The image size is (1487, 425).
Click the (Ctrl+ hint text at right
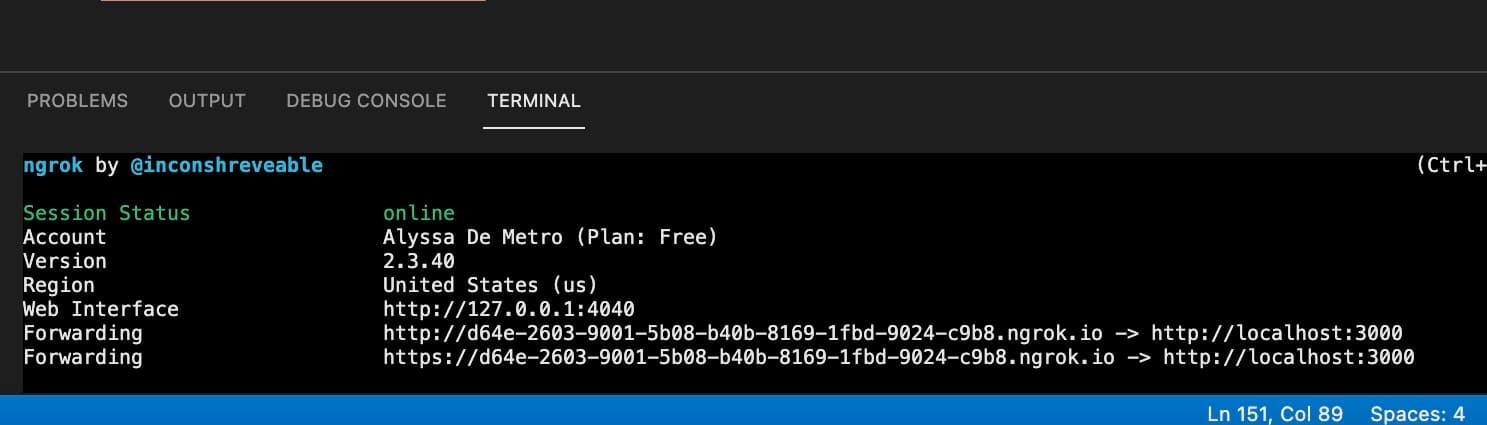coord(1451,165)
